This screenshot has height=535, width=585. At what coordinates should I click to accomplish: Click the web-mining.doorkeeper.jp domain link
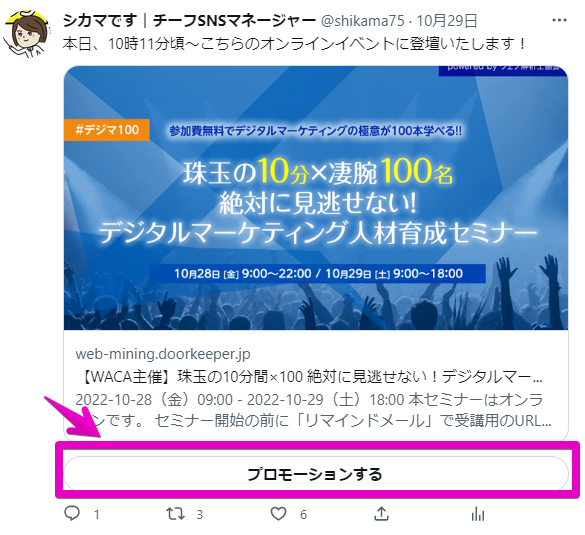[163, 354]
